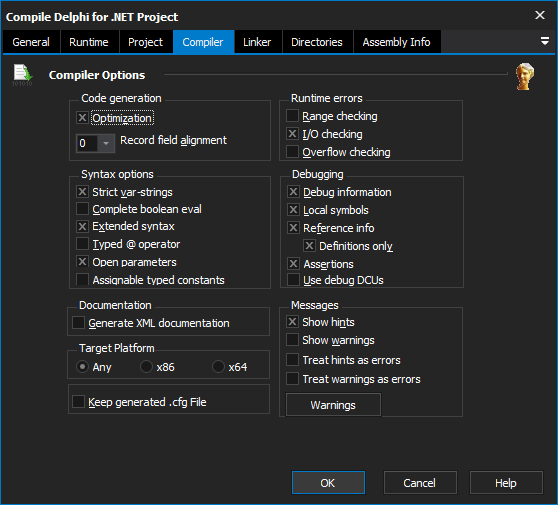This screenshot has height=505, width=558.
Task: Confirm with the OK button
Action: click(x=328, y=483)
